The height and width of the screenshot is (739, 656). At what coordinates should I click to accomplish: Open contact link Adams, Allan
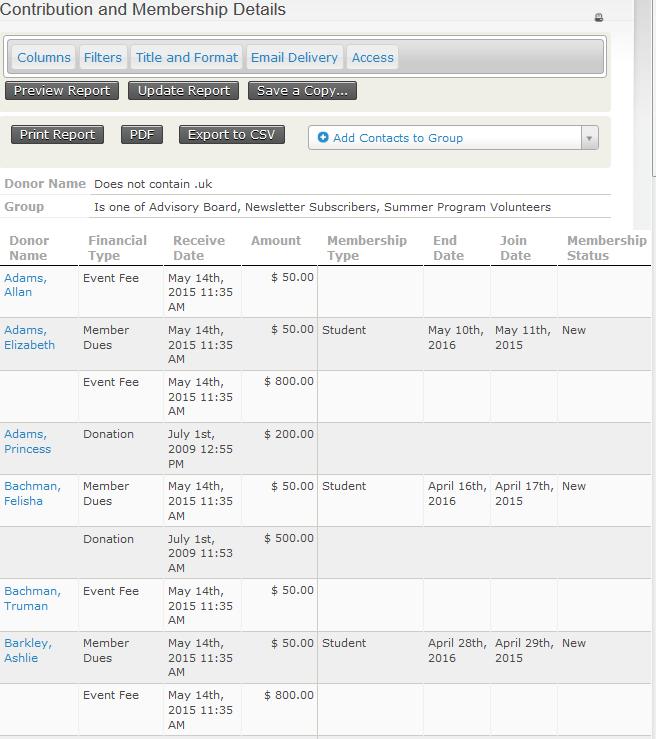click(25, 285)
